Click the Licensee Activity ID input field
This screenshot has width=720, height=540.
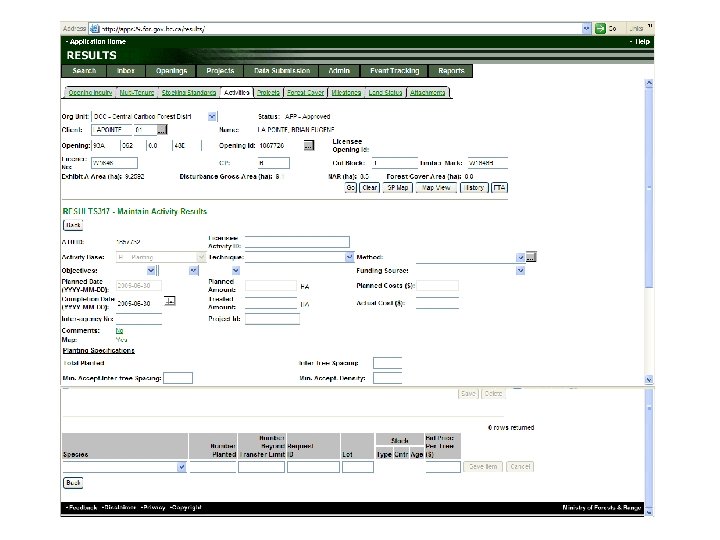tap(297, 242)
